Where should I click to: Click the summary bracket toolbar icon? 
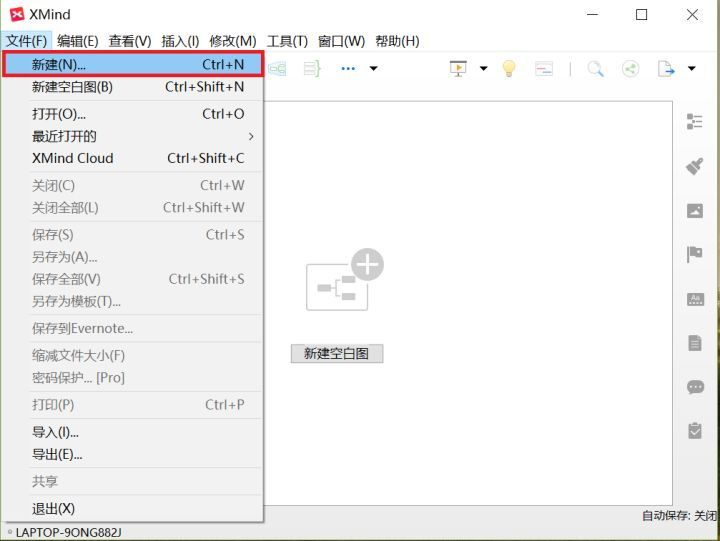312,69
